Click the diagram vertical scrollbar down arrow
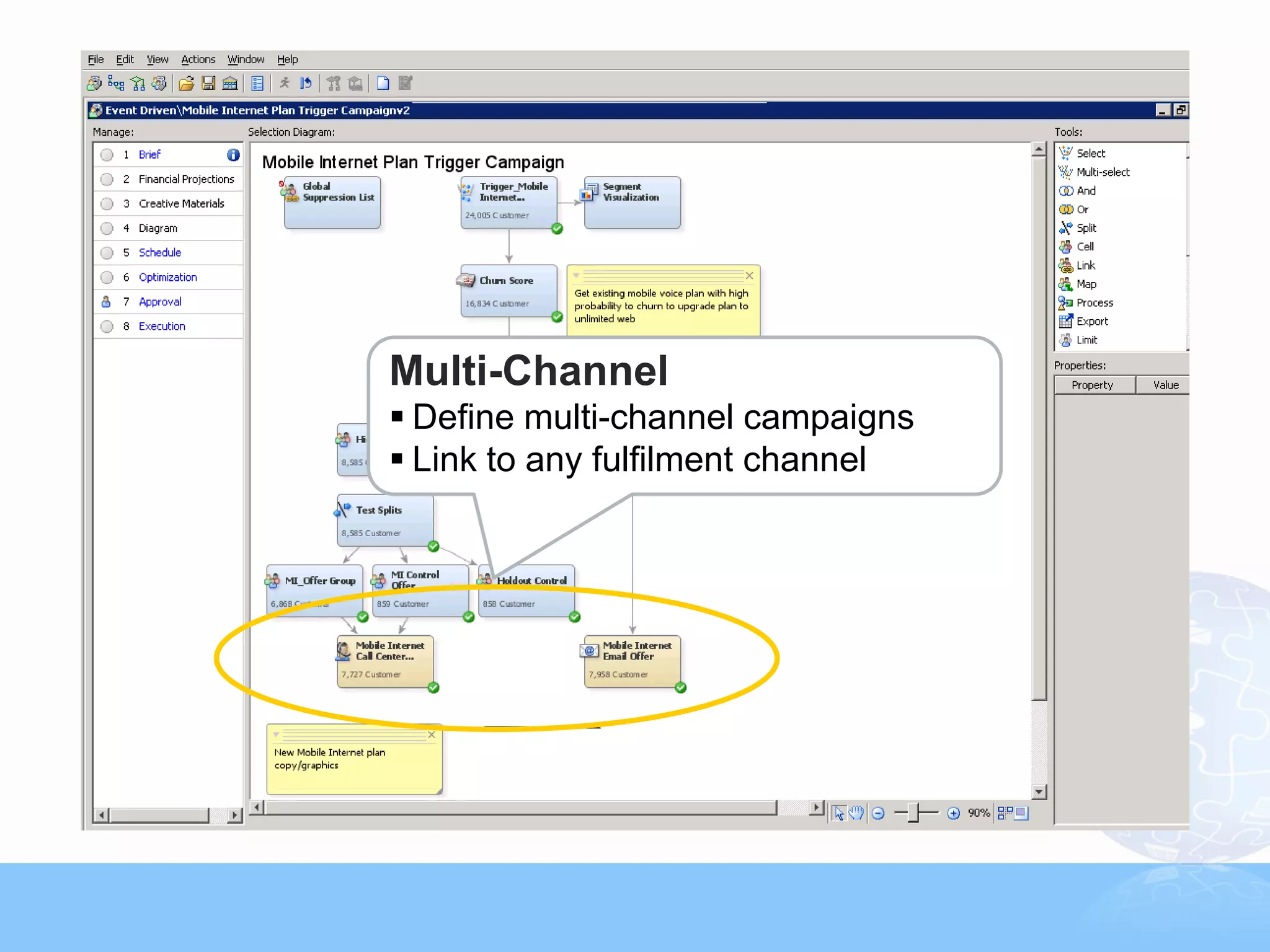 coord(1039,791)
